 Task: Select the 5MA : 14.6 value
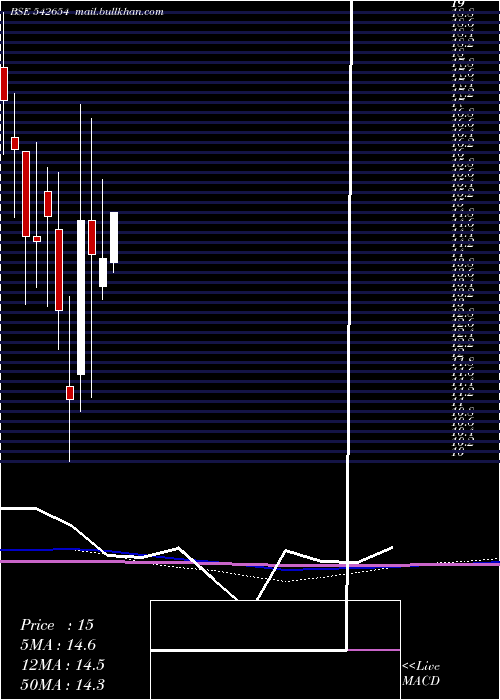58,645
